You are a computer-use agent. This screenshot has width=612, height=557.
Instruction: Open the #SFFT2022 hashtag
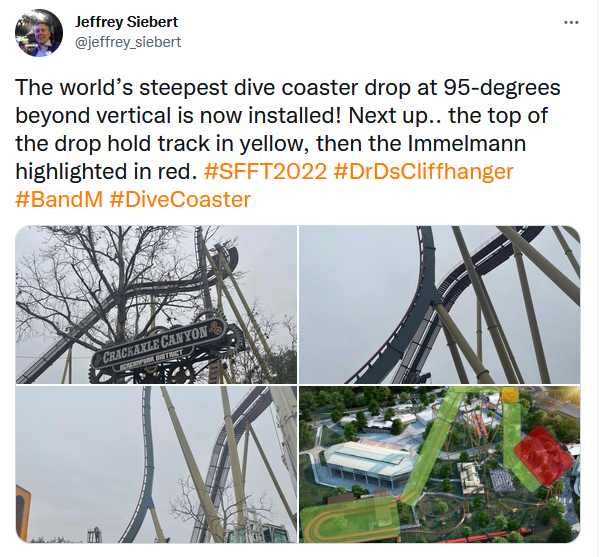coord(265,171)
